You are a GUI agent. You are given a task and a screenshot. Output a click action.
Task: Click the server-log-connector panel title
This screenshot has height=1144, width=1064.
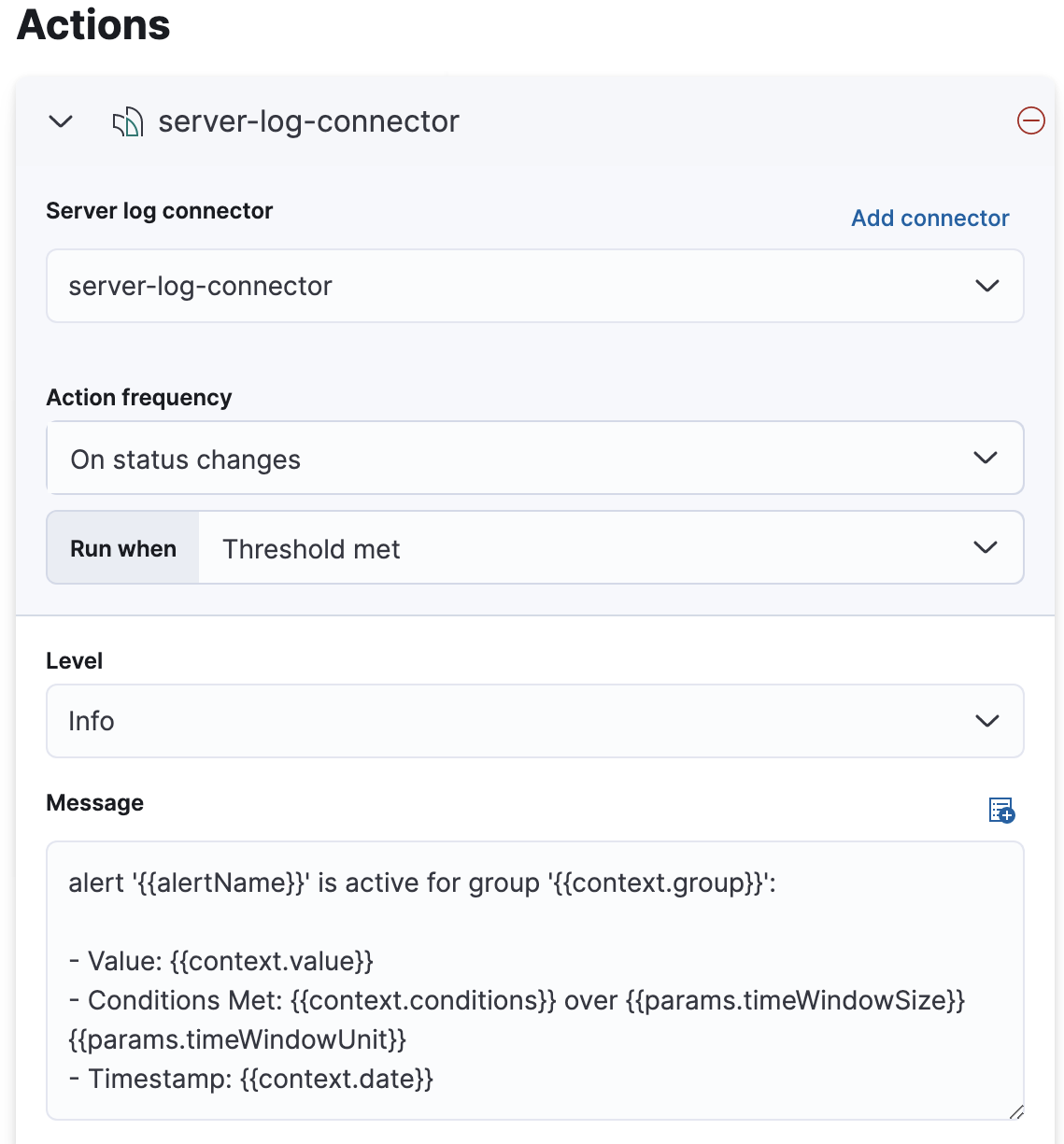[308, 121]
